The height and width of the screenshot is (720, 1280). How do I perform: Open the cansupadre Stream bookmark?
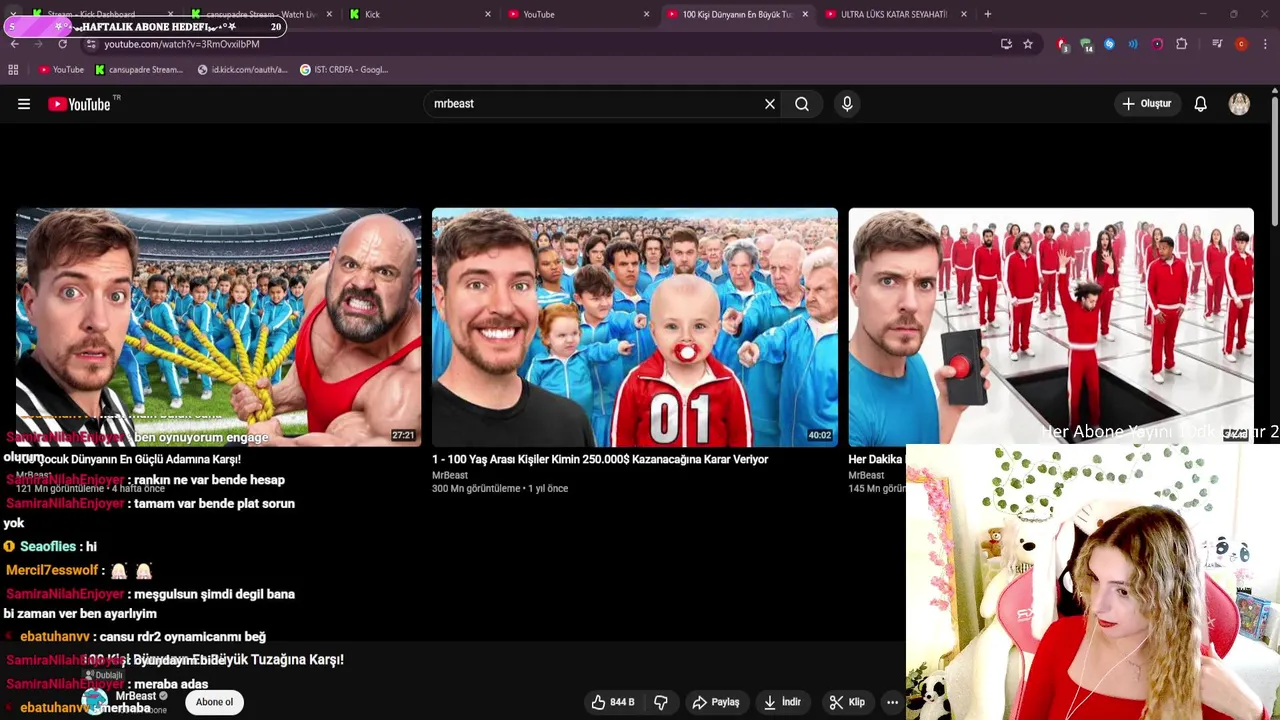(x=139, y=70)
